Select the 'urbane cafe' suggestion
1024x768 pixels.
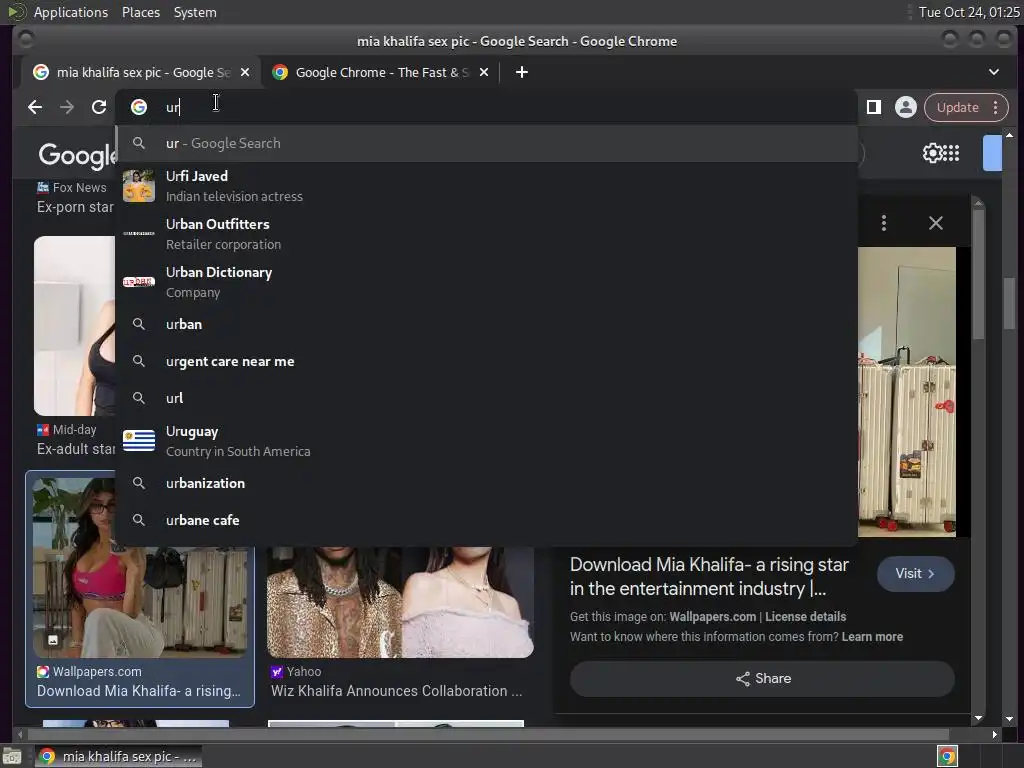coord(486,520)
